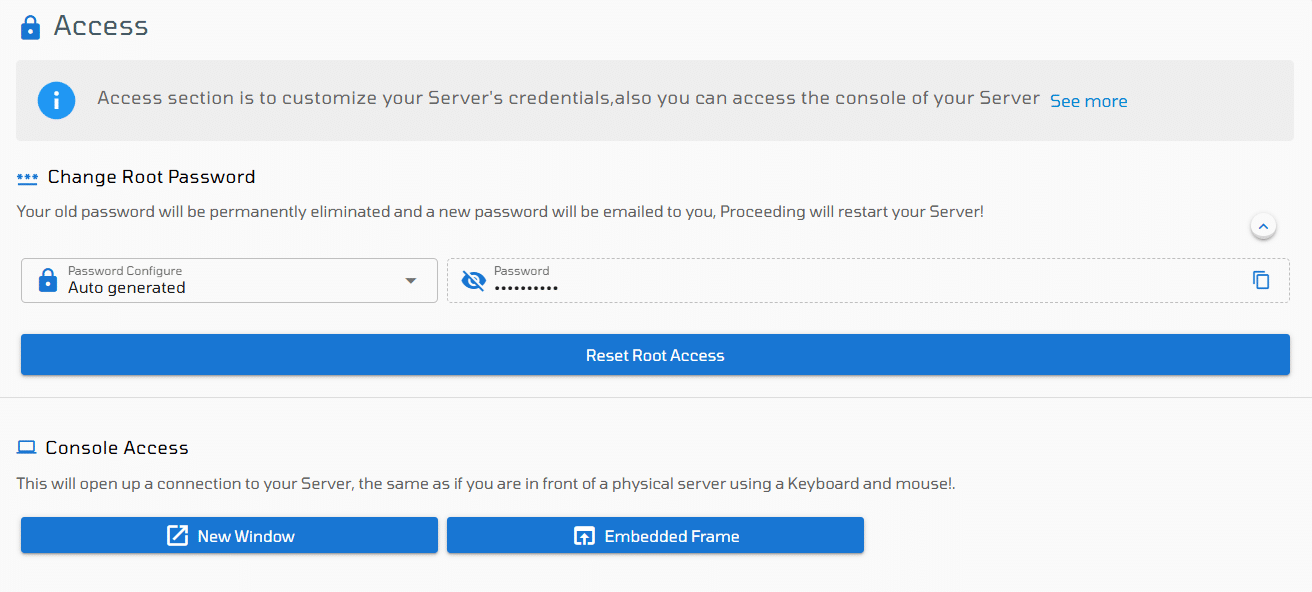Click the laptop icon next to Console Access
Screen dimensions: 1312x592
tap(27, 448)
